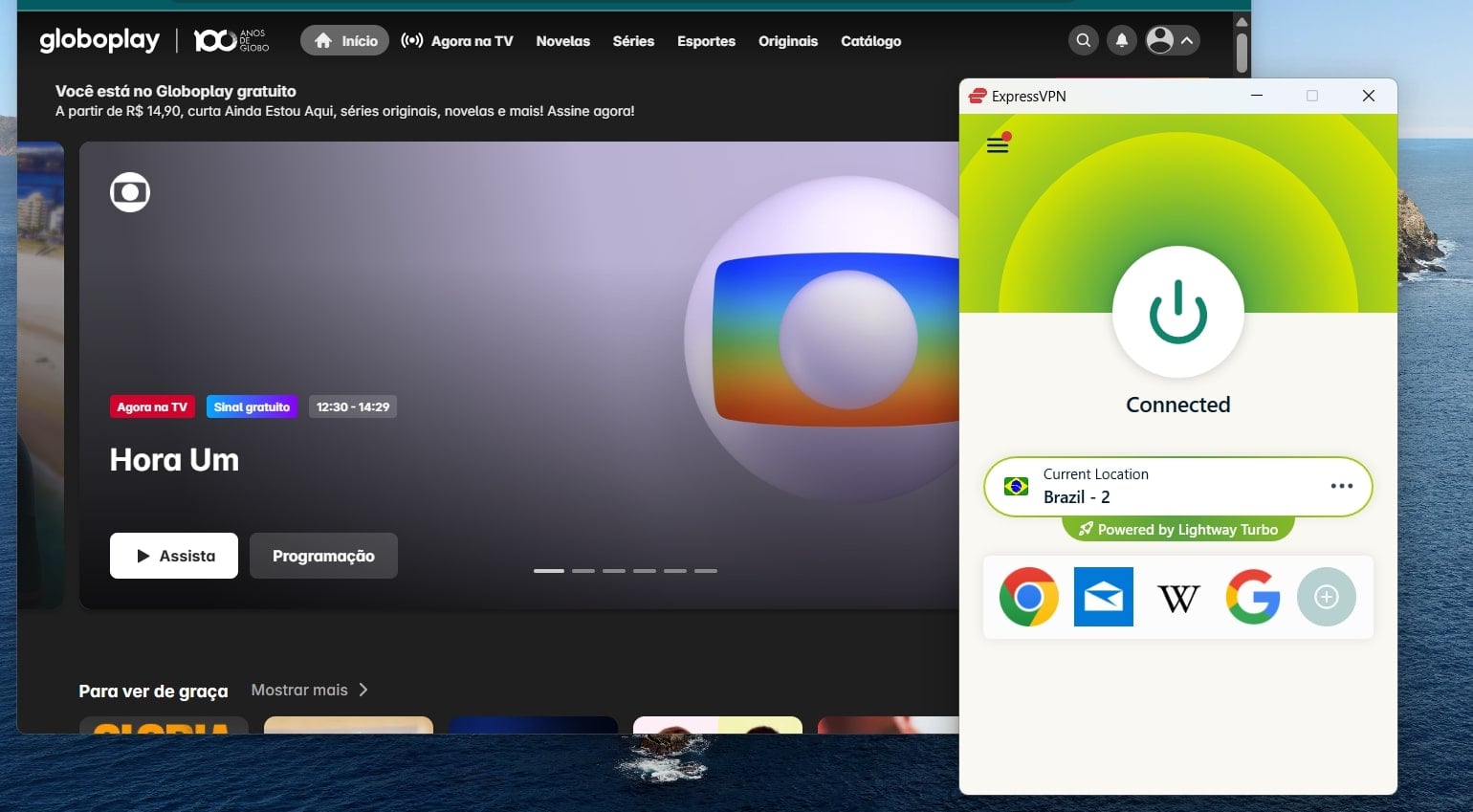Click the Brazil flag location icon
This screenshot has width=1473, height=812.
(1015, 486)
